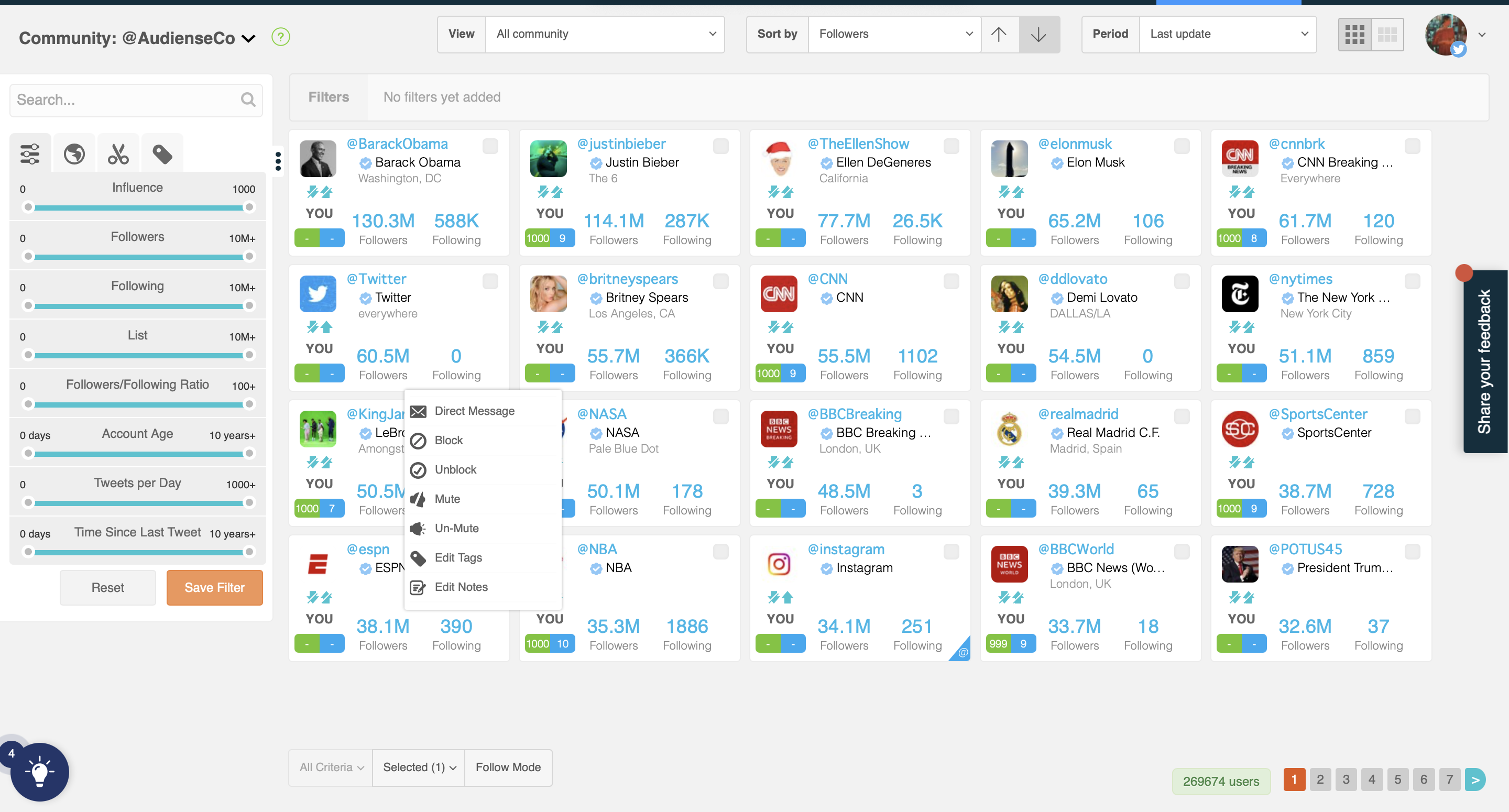Open the scissors filter tab

point(118,154)
